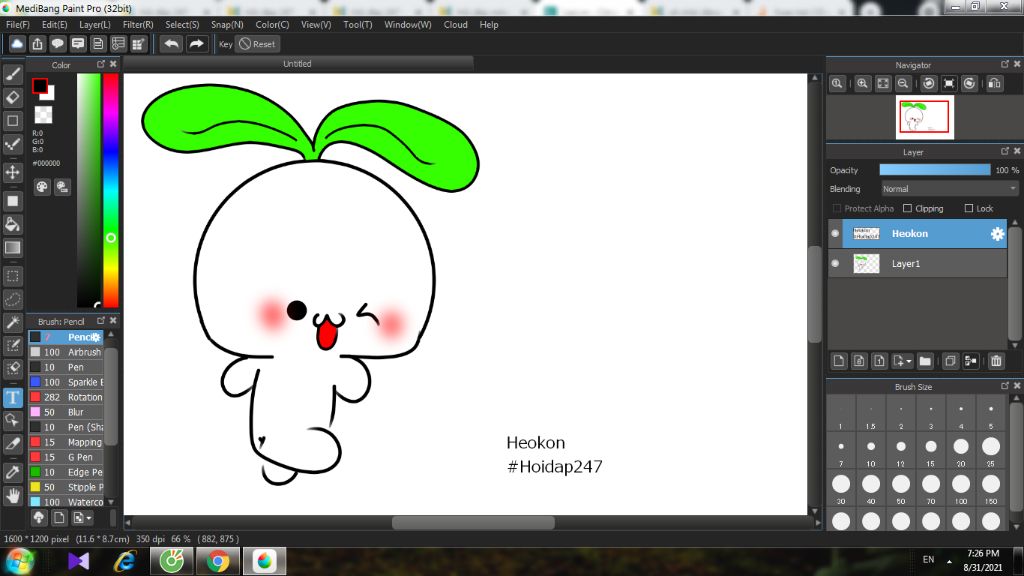This screenshot has height=576, width=1024.
Task: Select the Text tool
Action: click(x=12, y=397)
